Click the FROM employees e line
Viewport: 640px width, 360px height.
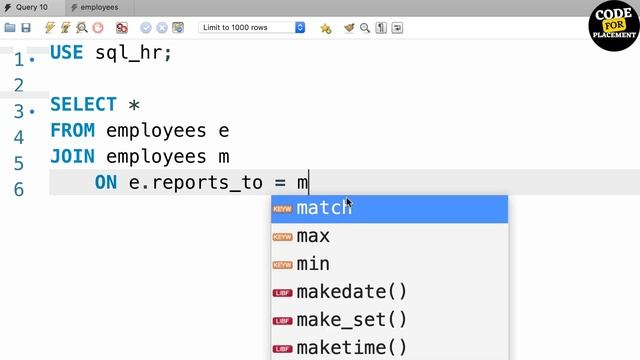pos(140,131)
